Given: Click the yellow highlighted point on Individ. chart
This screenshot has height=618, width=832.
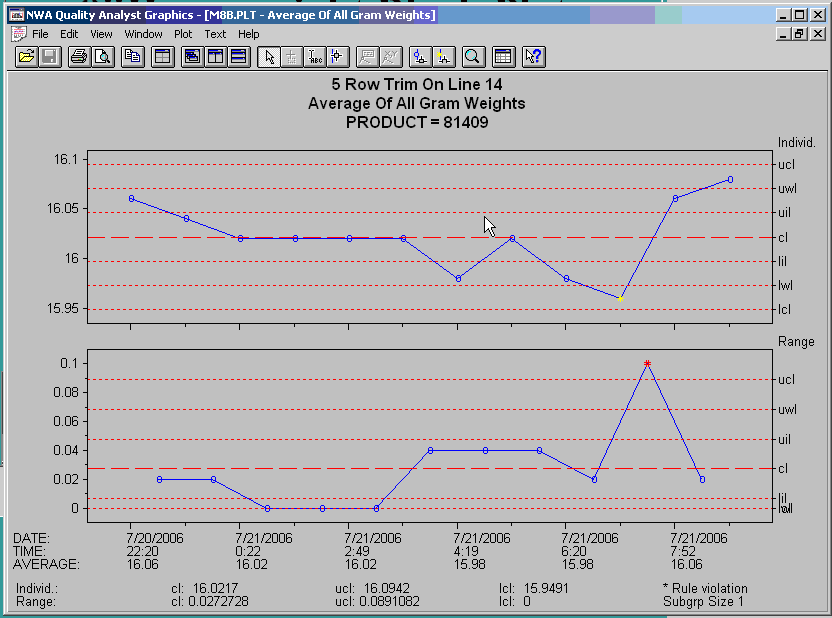Looking at the screenshot, I should (620, 298).
